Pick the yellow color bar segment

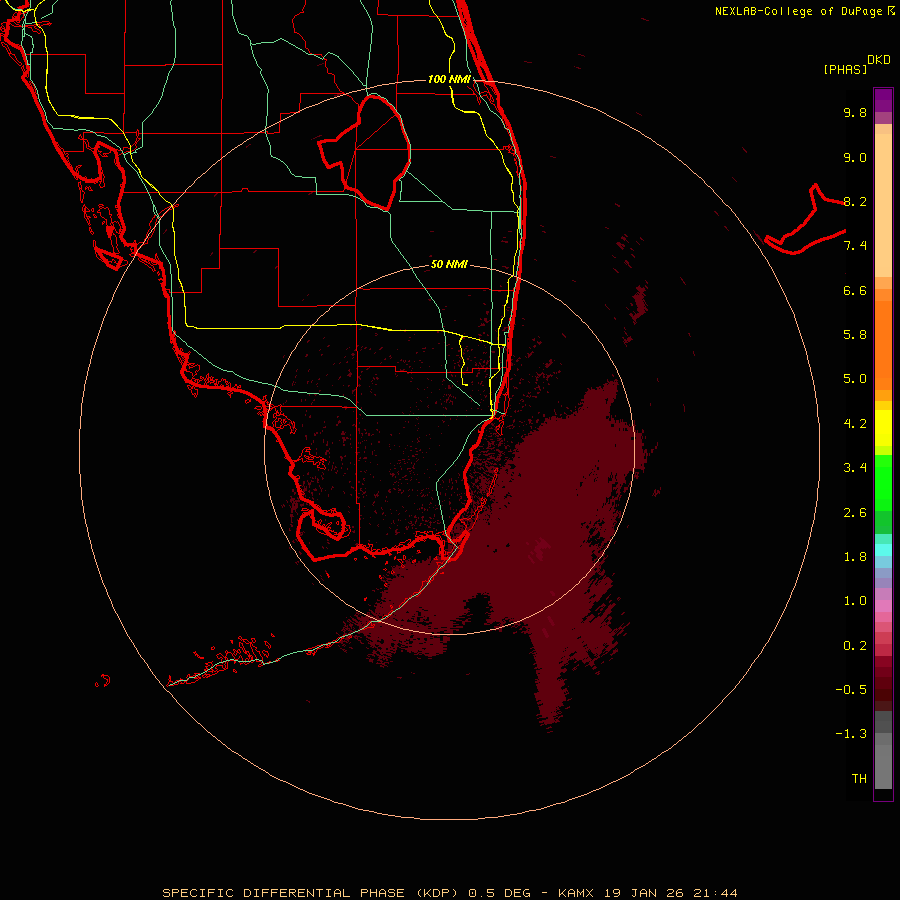pyautogui.click(x=883, y=428)
